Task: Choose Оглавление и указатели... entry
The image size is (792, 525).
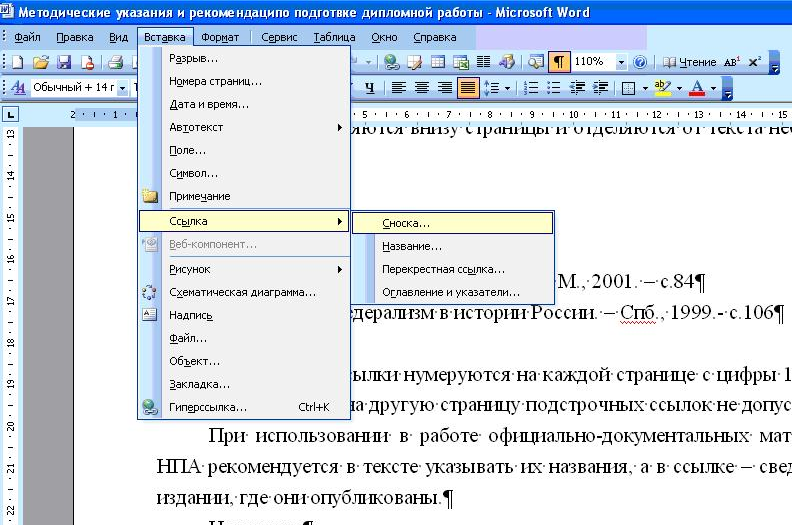Action: tap(453, 292)
